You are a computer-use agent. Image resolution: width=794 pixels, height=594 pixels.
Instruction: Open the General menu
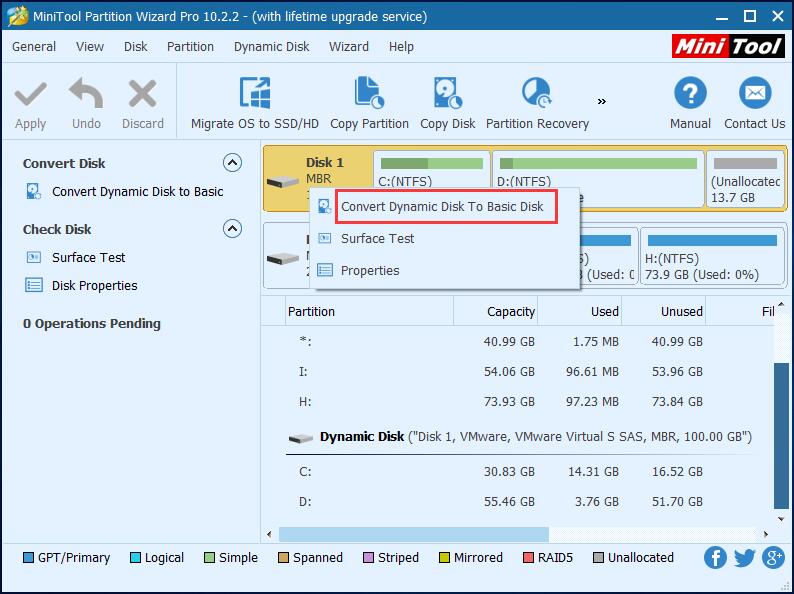[34, 47]
